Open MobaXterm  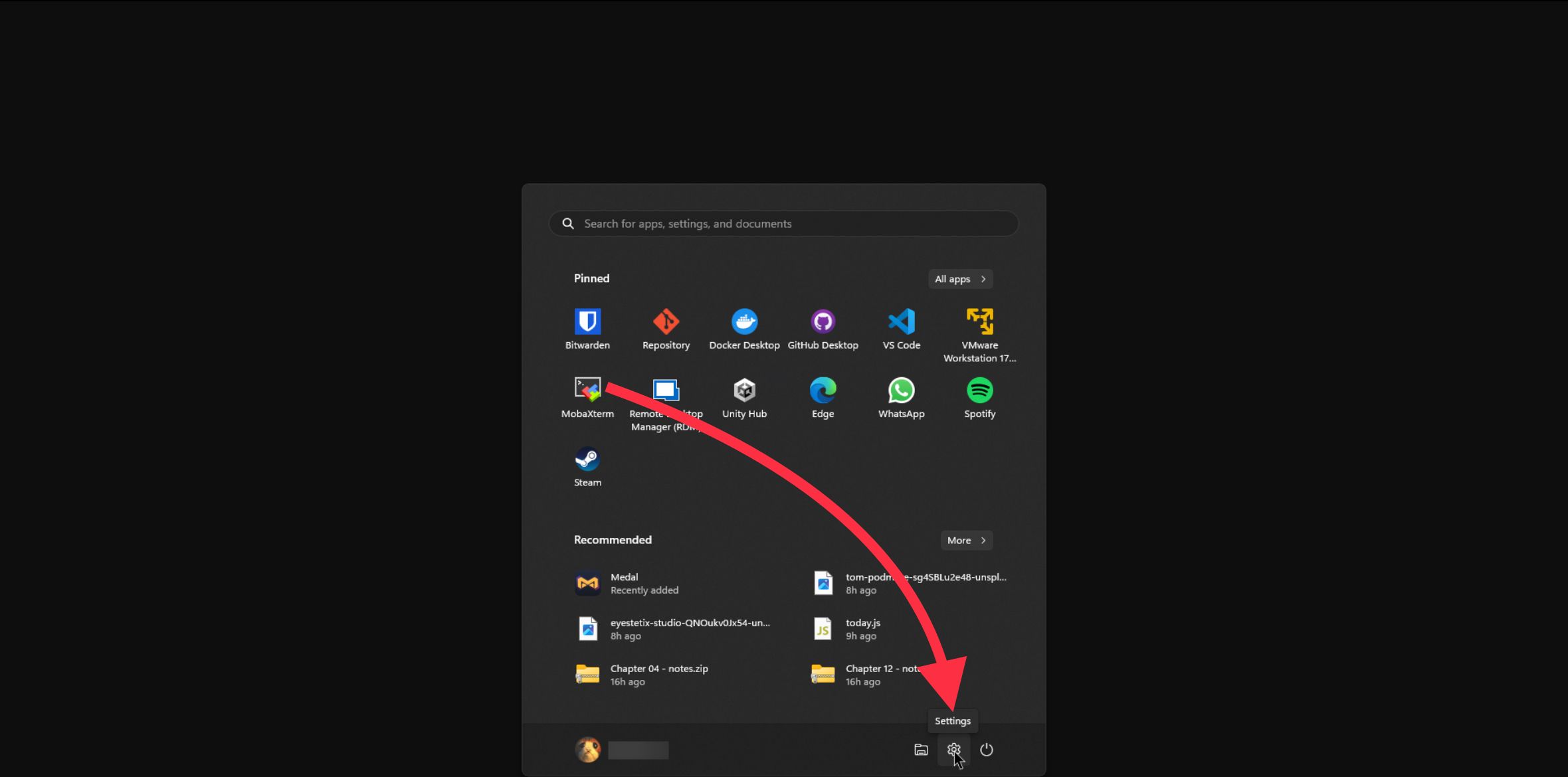pyautogui.click(x=587, y=396)
